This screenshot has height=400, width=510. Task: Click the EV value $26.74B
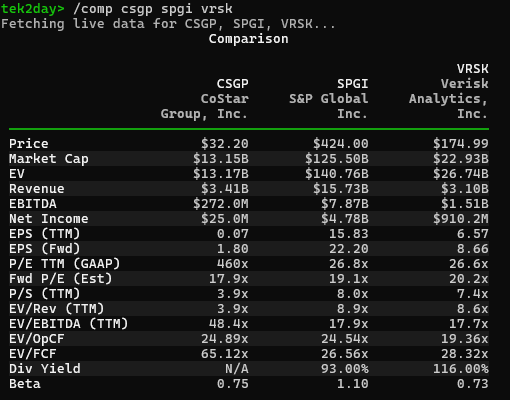point(460,174)
